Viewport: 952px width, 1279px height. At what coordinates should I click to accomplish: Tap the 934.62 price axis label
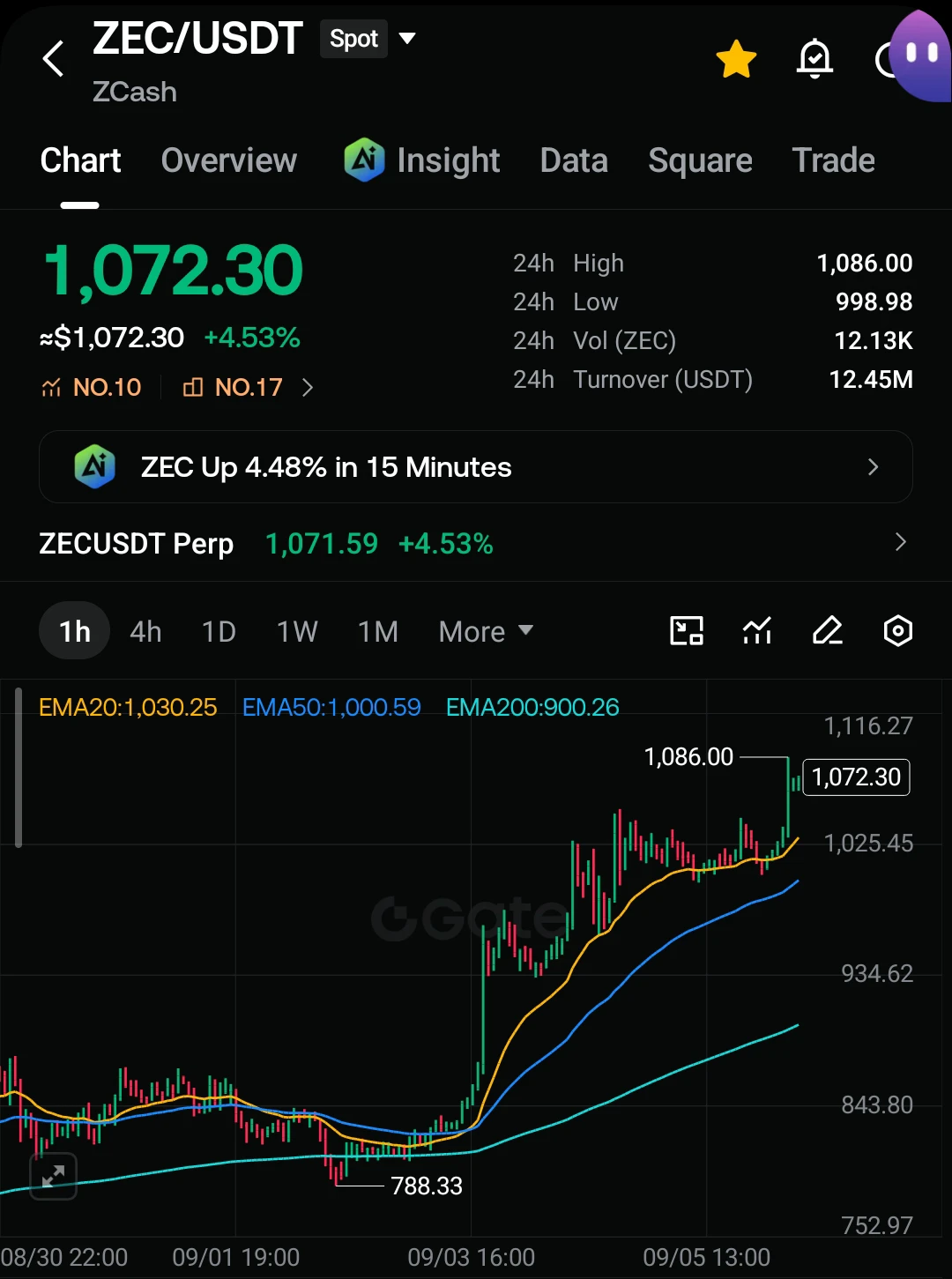[877, 974]
